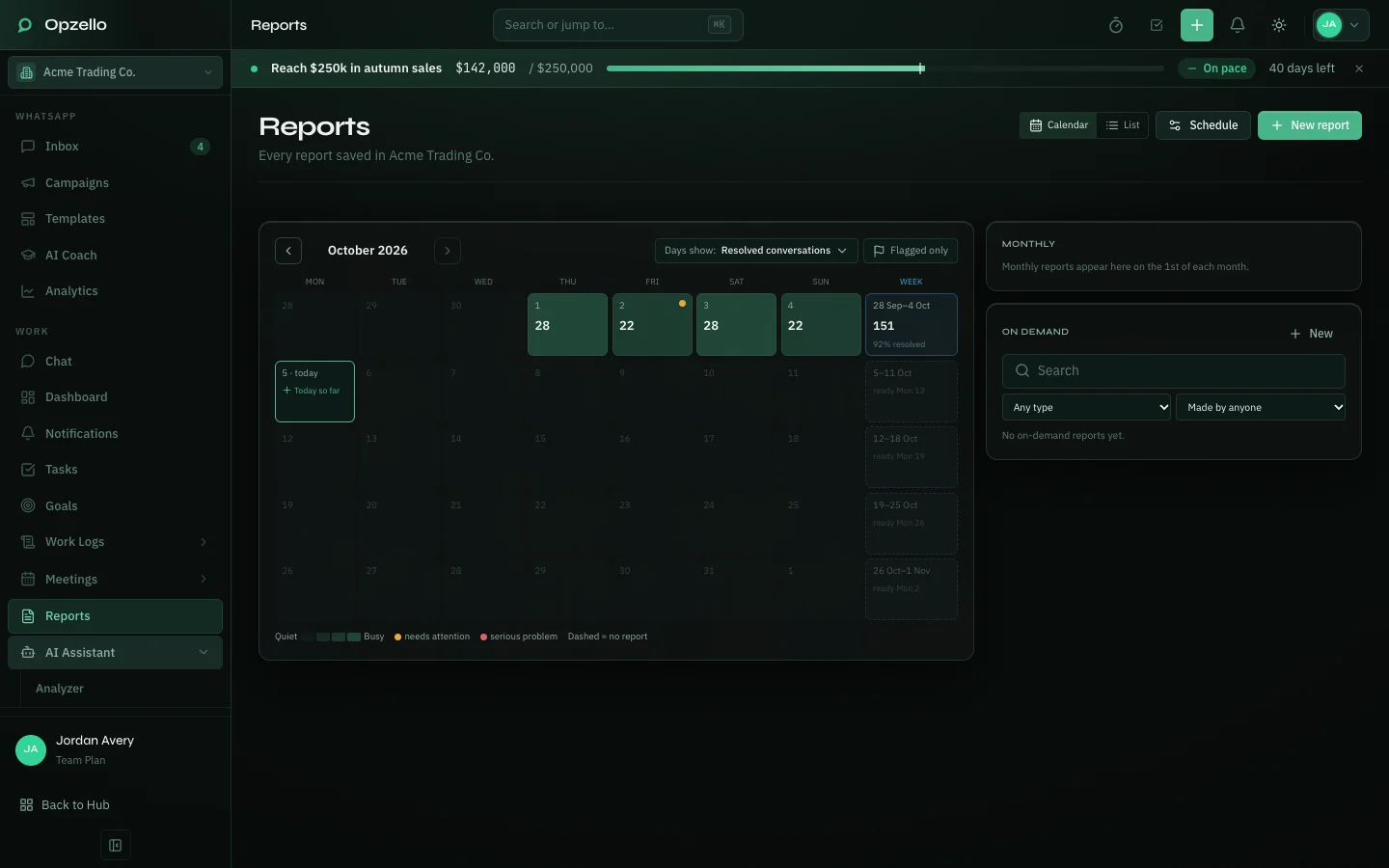Screen dimensions: 1389x868
Task: Navigate to Analytics
Action: click(x=115, y=291)
